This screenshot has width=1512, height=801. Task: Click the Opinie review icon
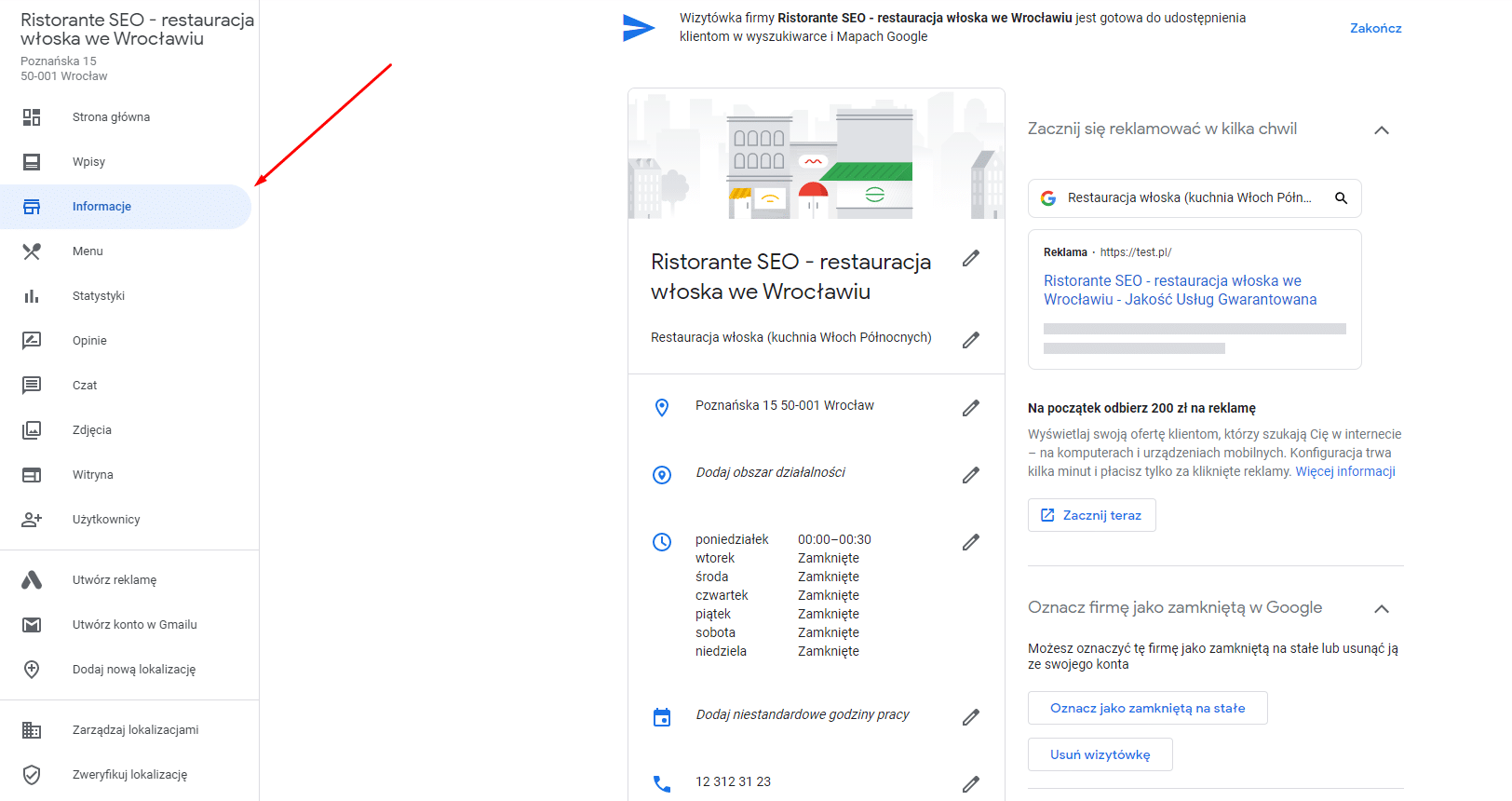(x=32, y=341)
